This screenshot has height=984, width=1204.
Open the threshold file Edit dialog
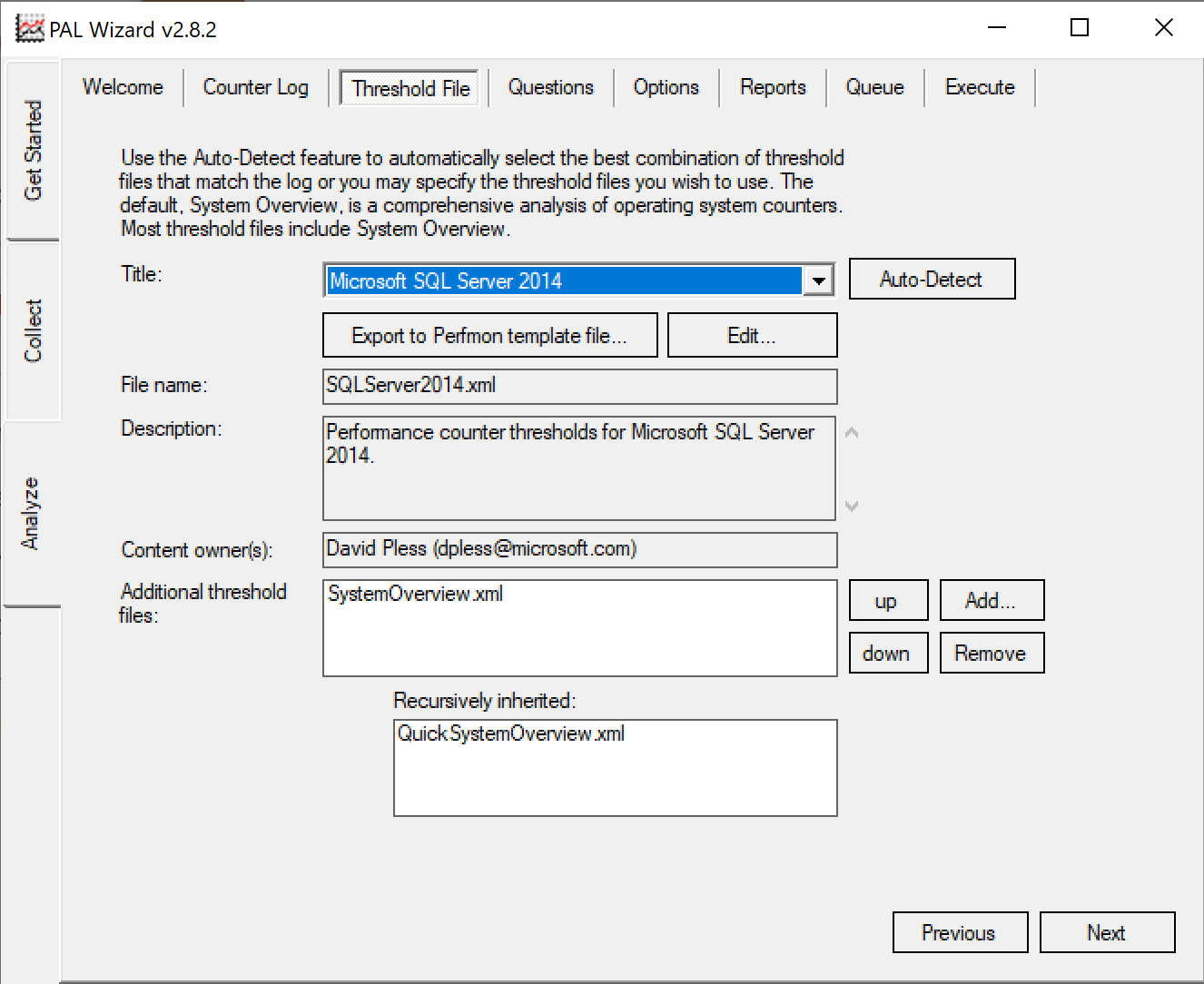pyautogui.click(x=752, y=335)
